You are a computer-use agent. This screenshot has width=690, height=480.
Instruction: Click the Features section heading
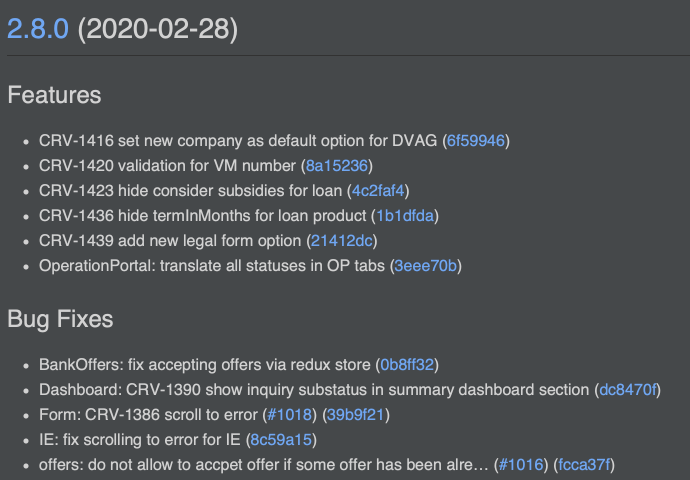point(54,95)
